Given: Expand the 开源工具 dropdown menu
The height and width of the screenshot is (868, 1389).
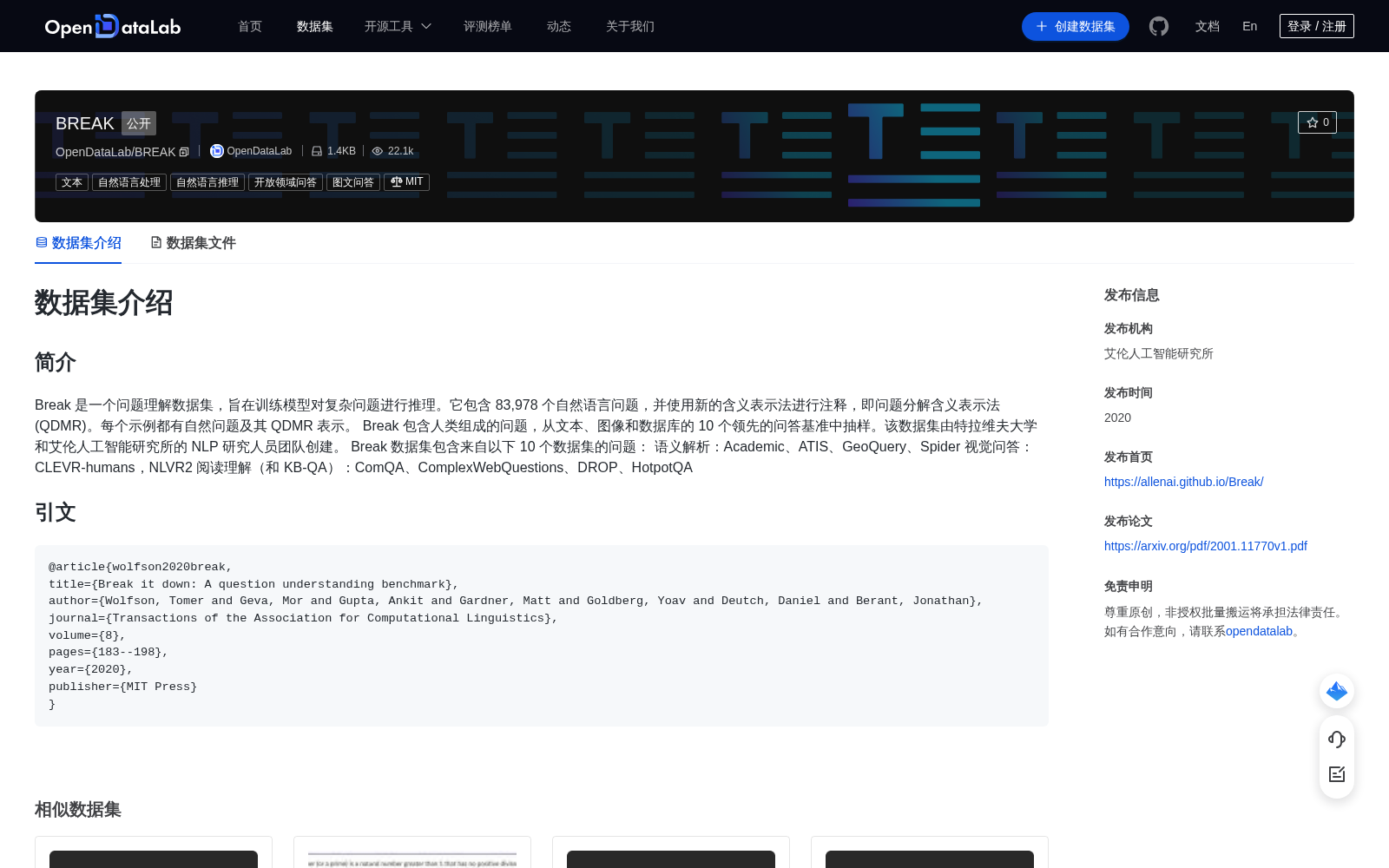Looking at the screenshot, I should coord(398,26).
